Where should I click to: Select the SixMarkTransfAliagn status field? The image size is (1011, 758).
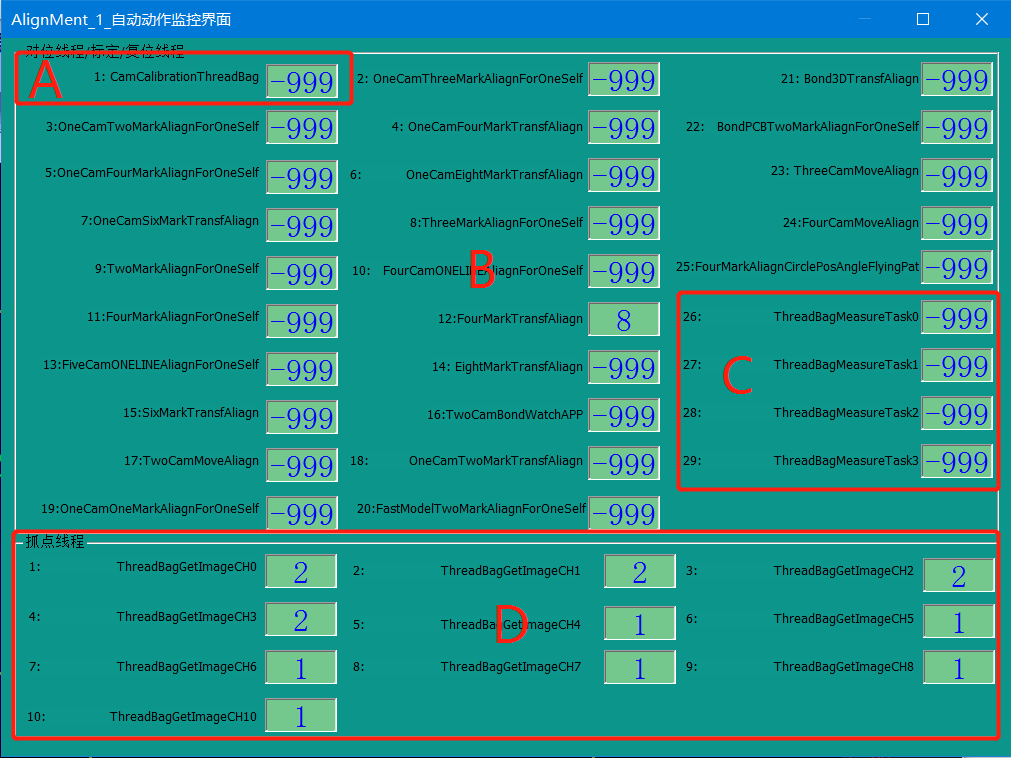tap(301, 417)
